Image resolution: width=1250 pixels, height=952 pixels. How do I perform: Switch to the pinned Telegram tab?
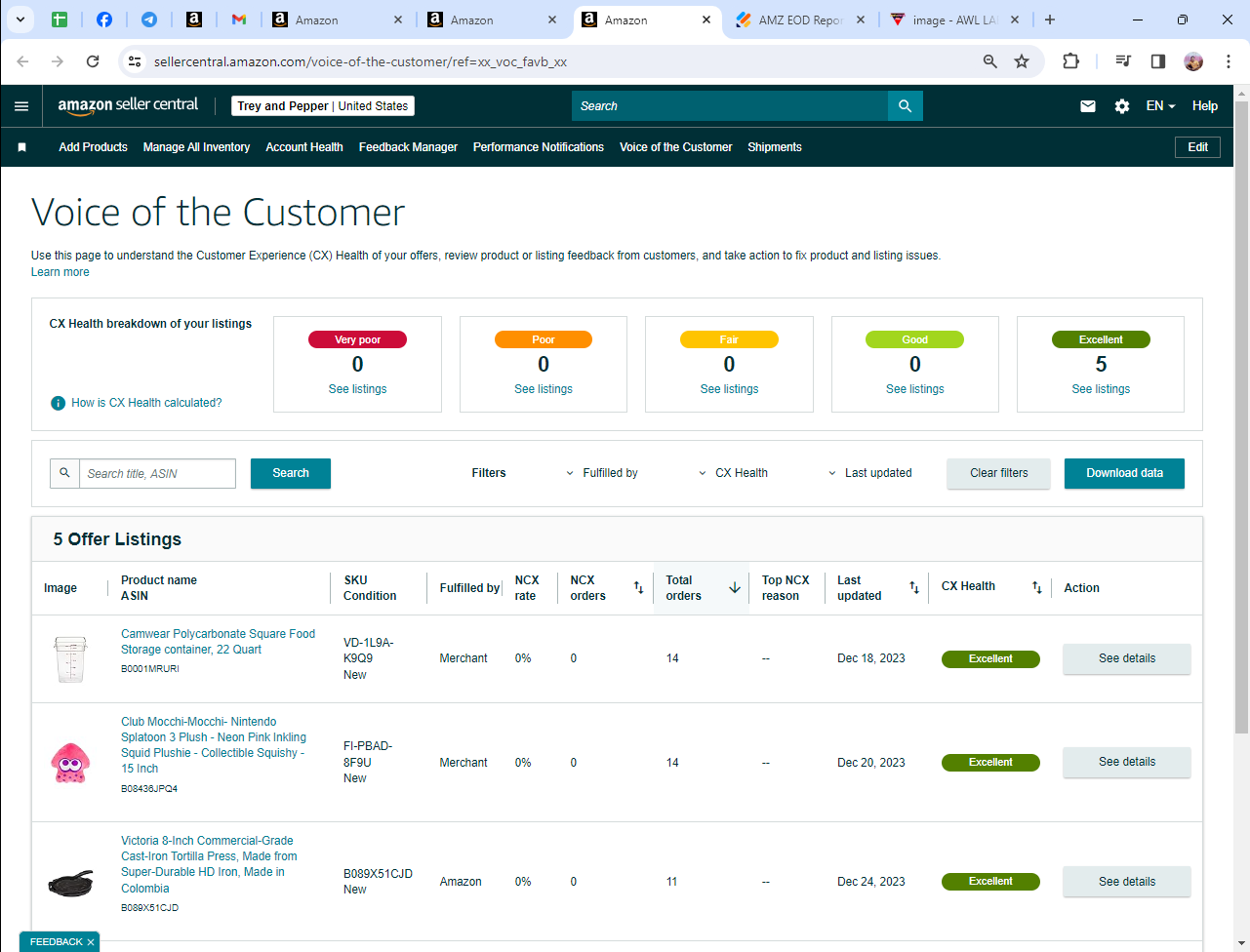pyautogui.click(x=149, y=20)
